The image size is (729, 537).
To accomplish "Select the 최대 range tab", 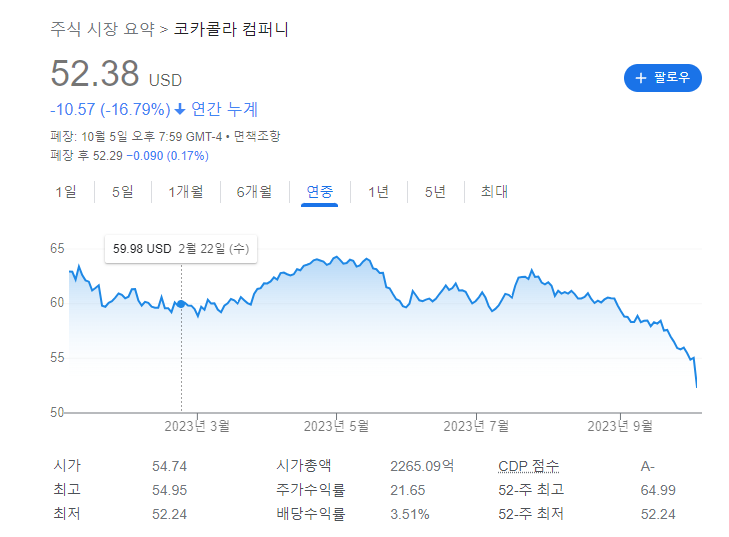I will [494, 192].
